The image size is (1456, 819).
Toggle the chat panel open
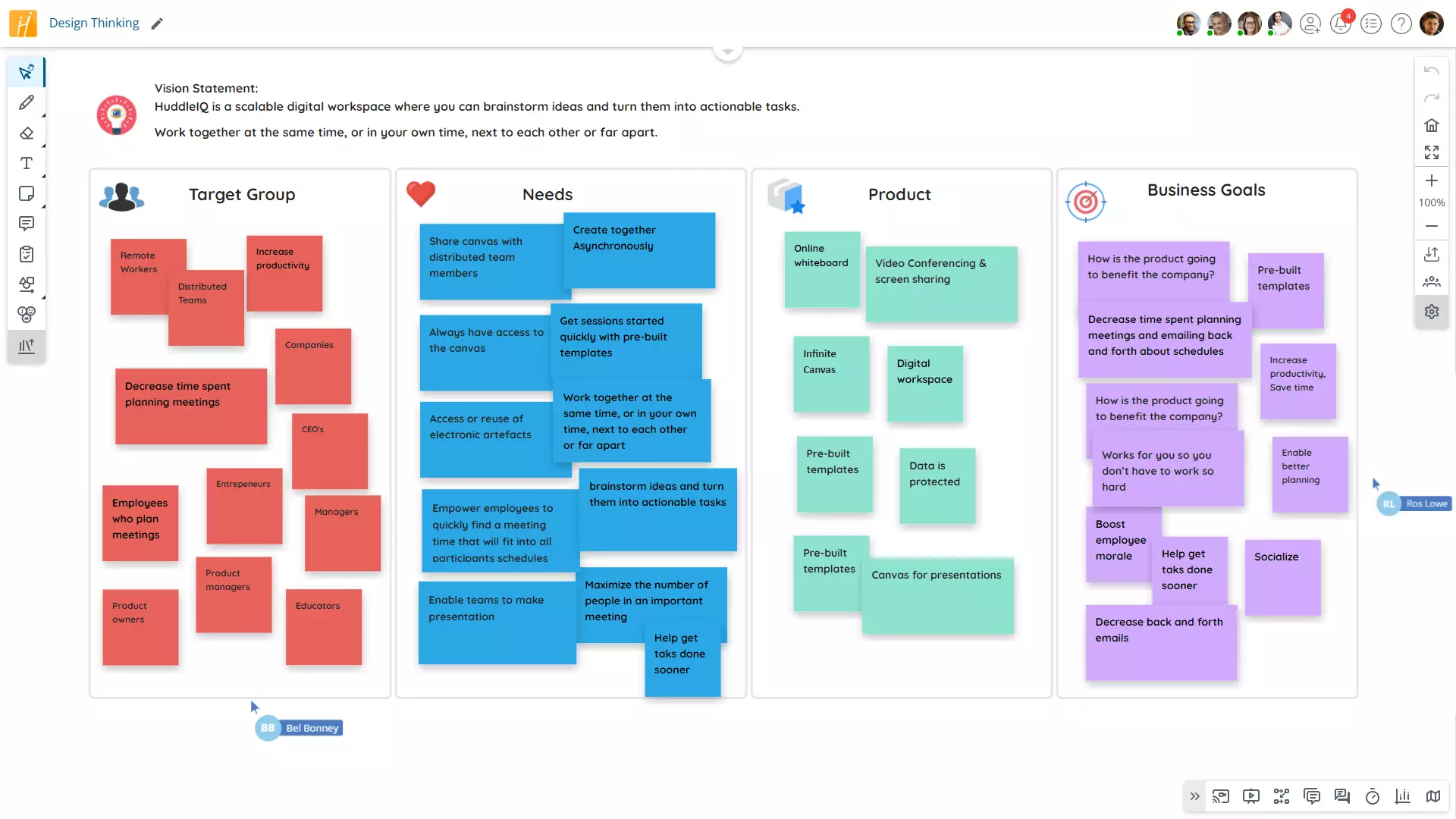point(1342,796)
